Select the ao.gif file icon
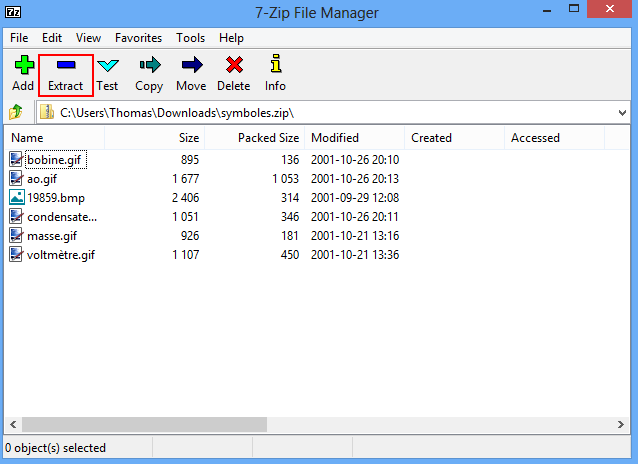The height and width of the screenshot is (464, 638). 16,178
